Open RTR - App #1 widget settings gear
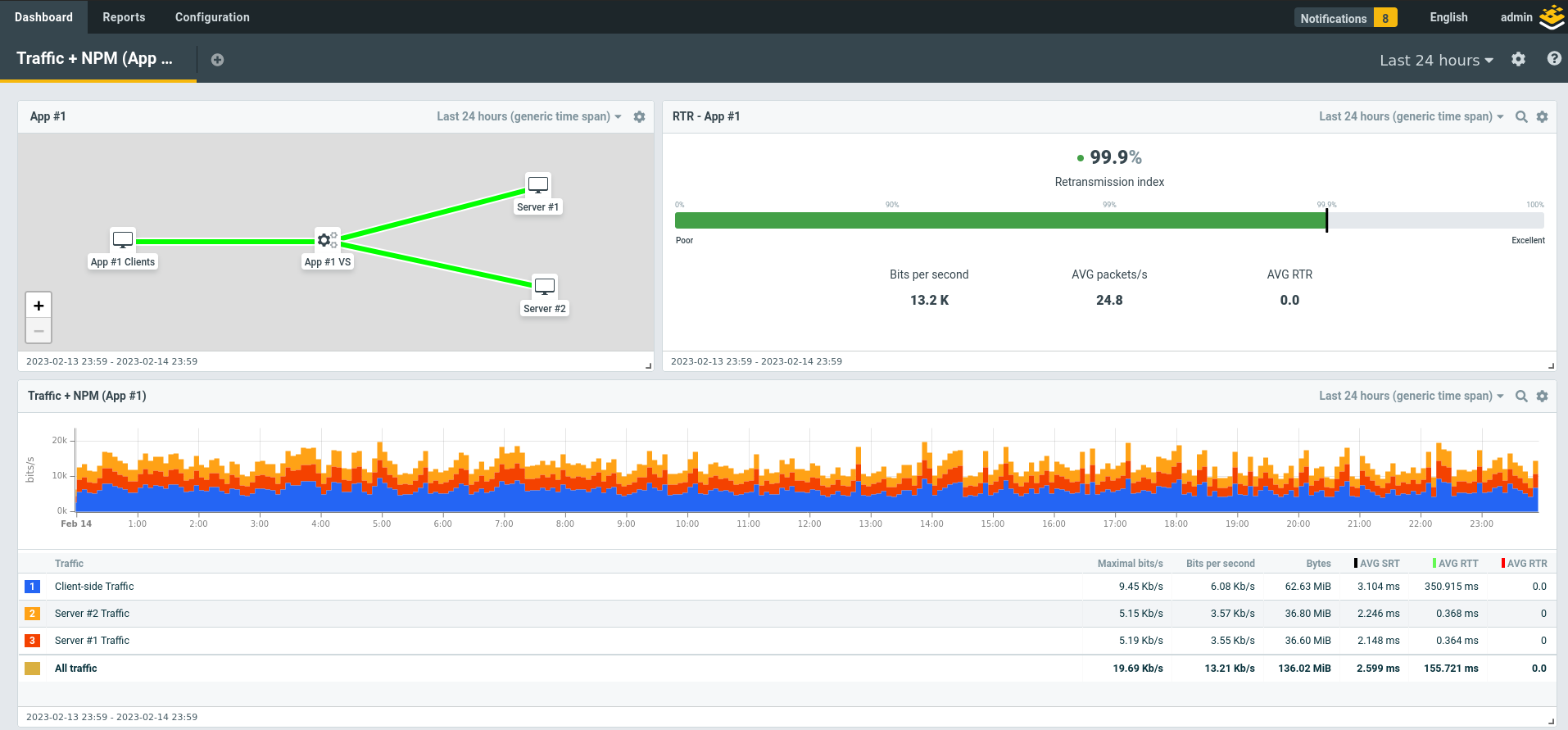Screen dimensions: 1568x730 tap(1542, 117)
